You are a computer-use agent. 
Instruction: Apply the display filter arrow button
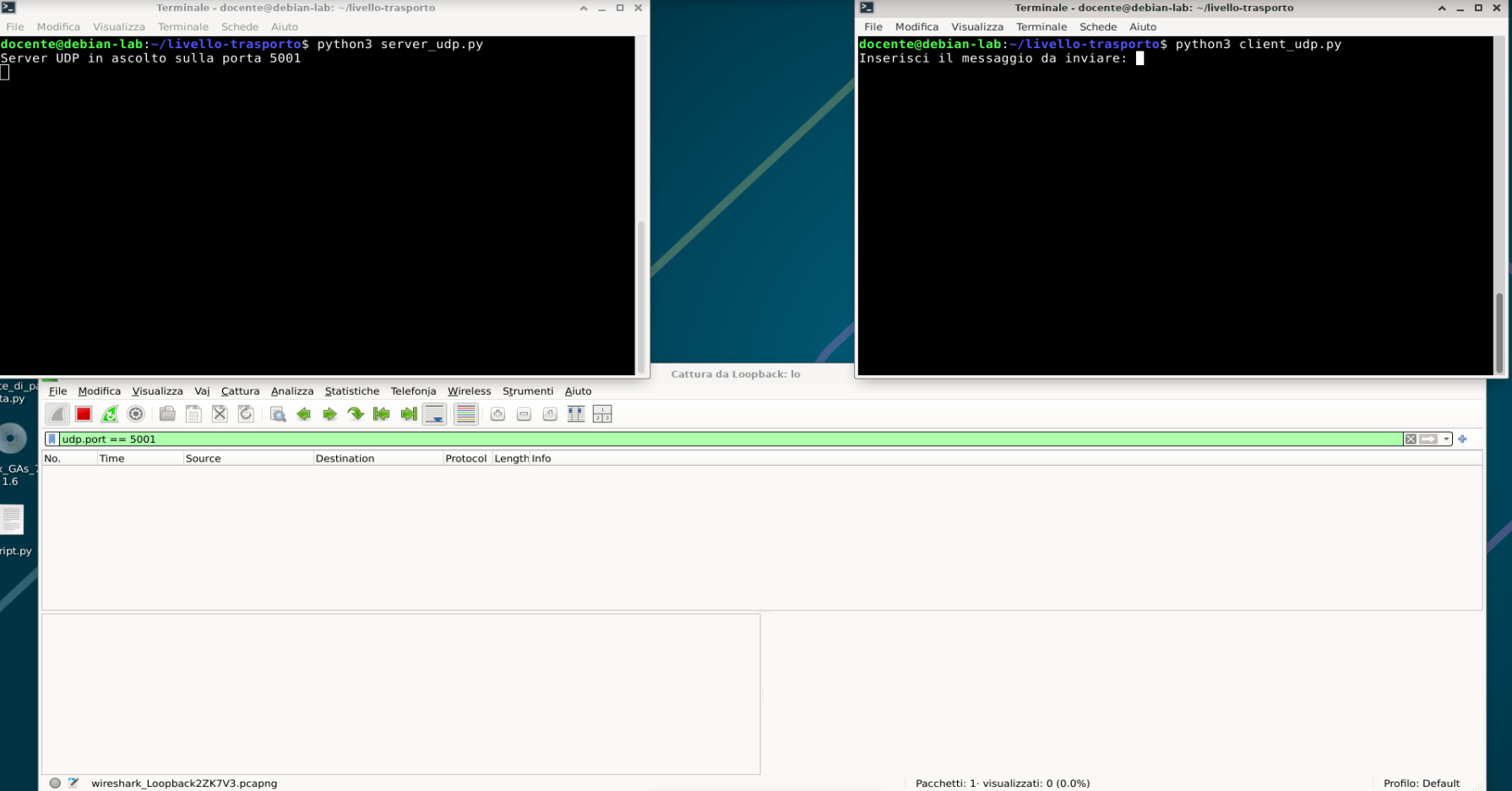coord(1428,439)
